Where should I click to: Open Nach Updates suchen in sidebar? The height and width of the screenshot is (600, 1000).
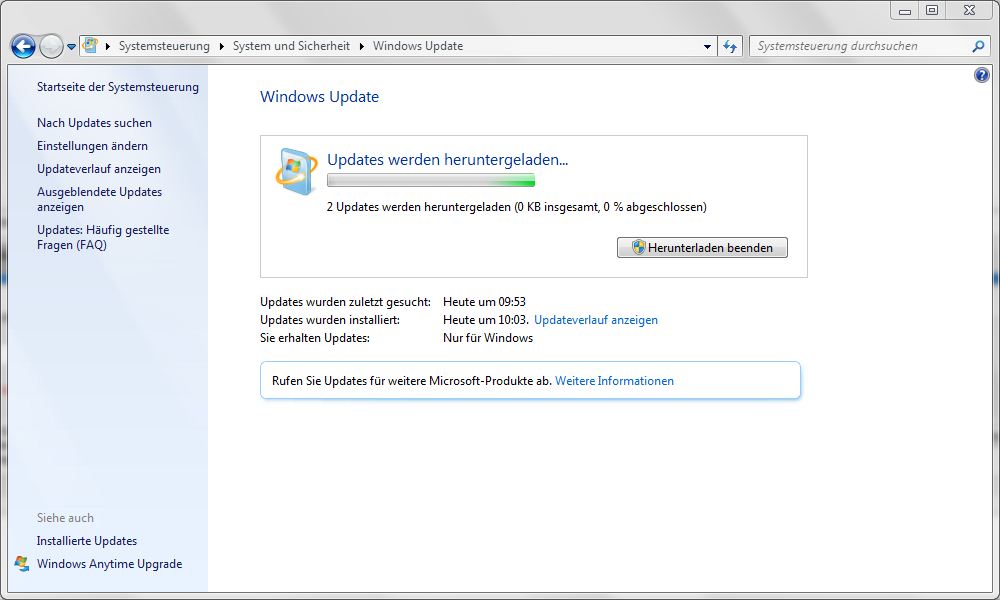[94, 123]
